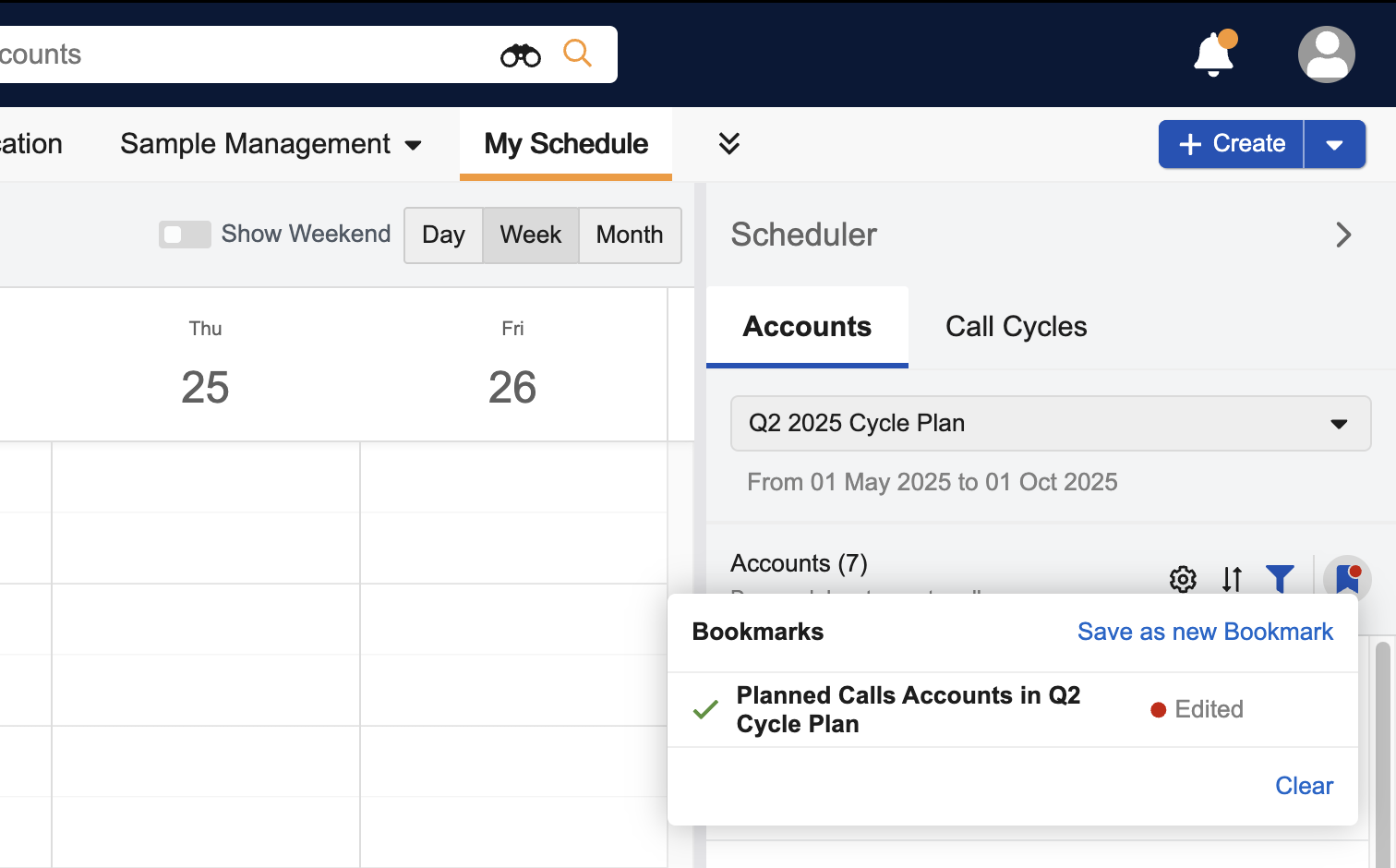
Task: Open the user profile avatar
Action: (x=1326, y=54)
